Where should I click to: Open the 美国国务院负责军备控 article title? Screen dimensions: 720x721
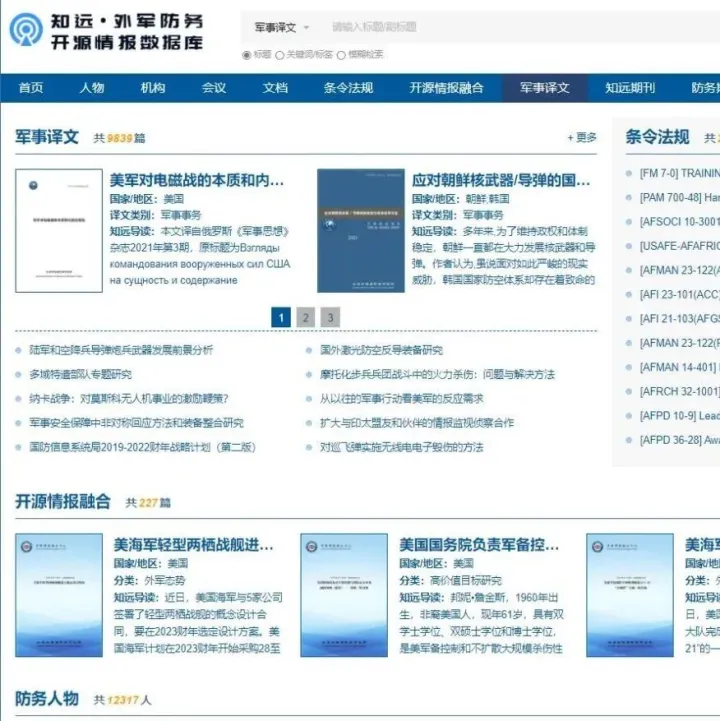[x=479, y=545]
